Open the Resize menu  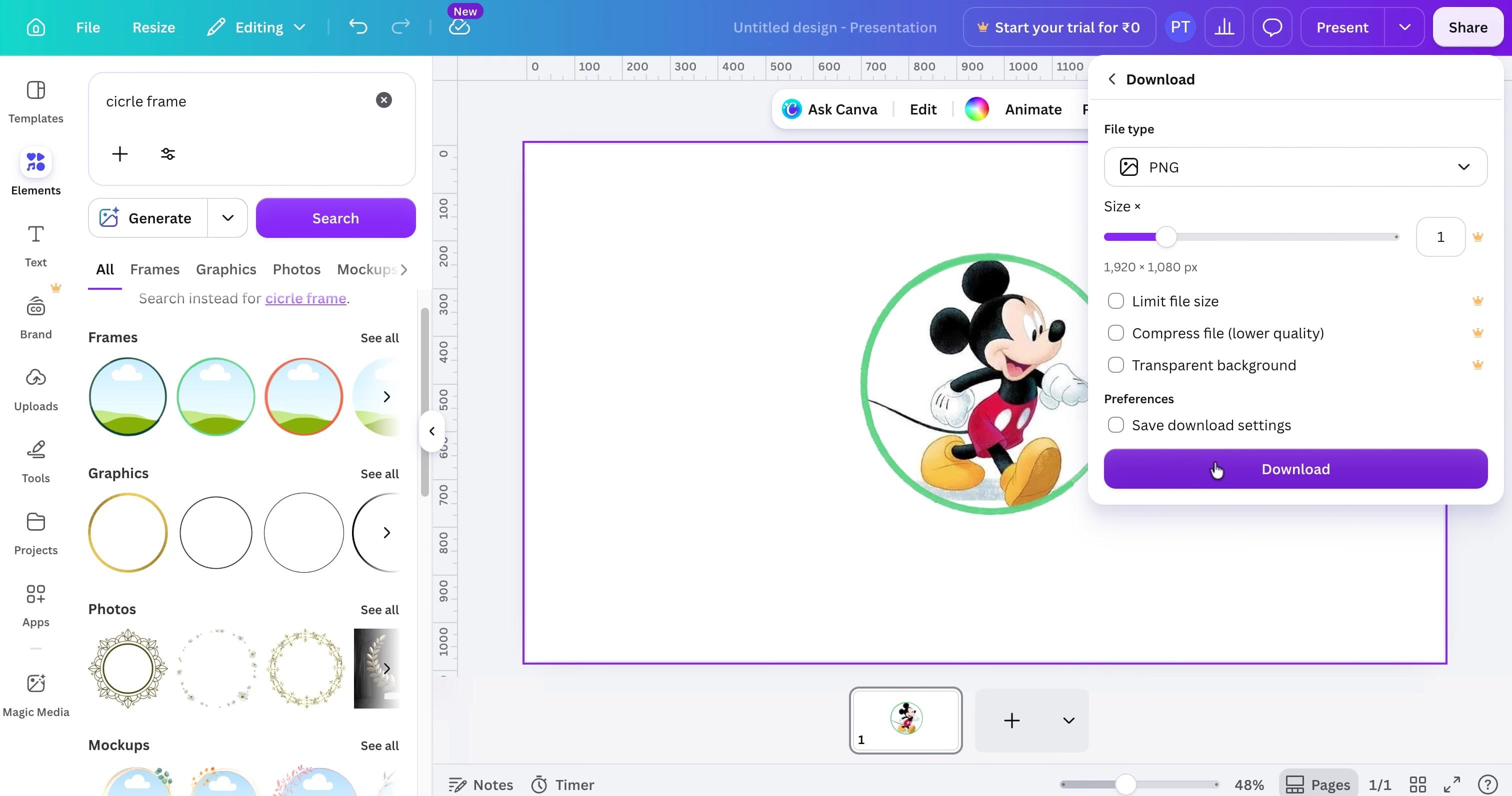point(153,27)
